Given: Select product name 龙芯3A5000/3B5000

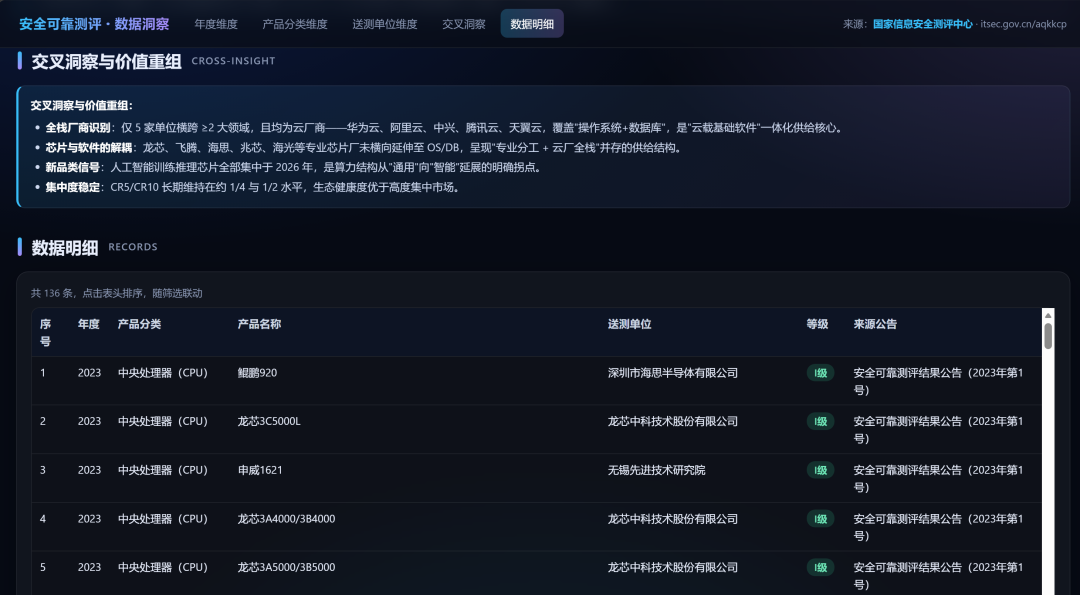Looking at the screenshot, I should click(x=287, y=567).
